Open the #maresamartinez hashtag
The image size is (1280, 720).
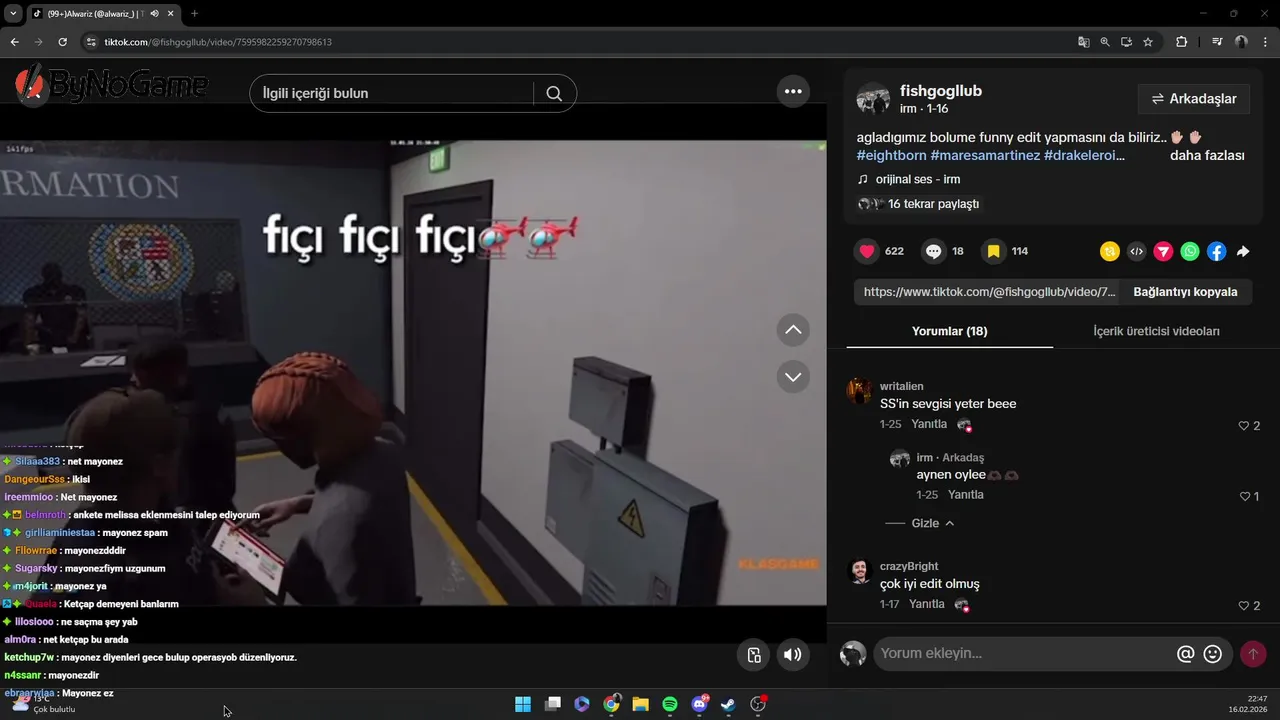coord(985,156)
